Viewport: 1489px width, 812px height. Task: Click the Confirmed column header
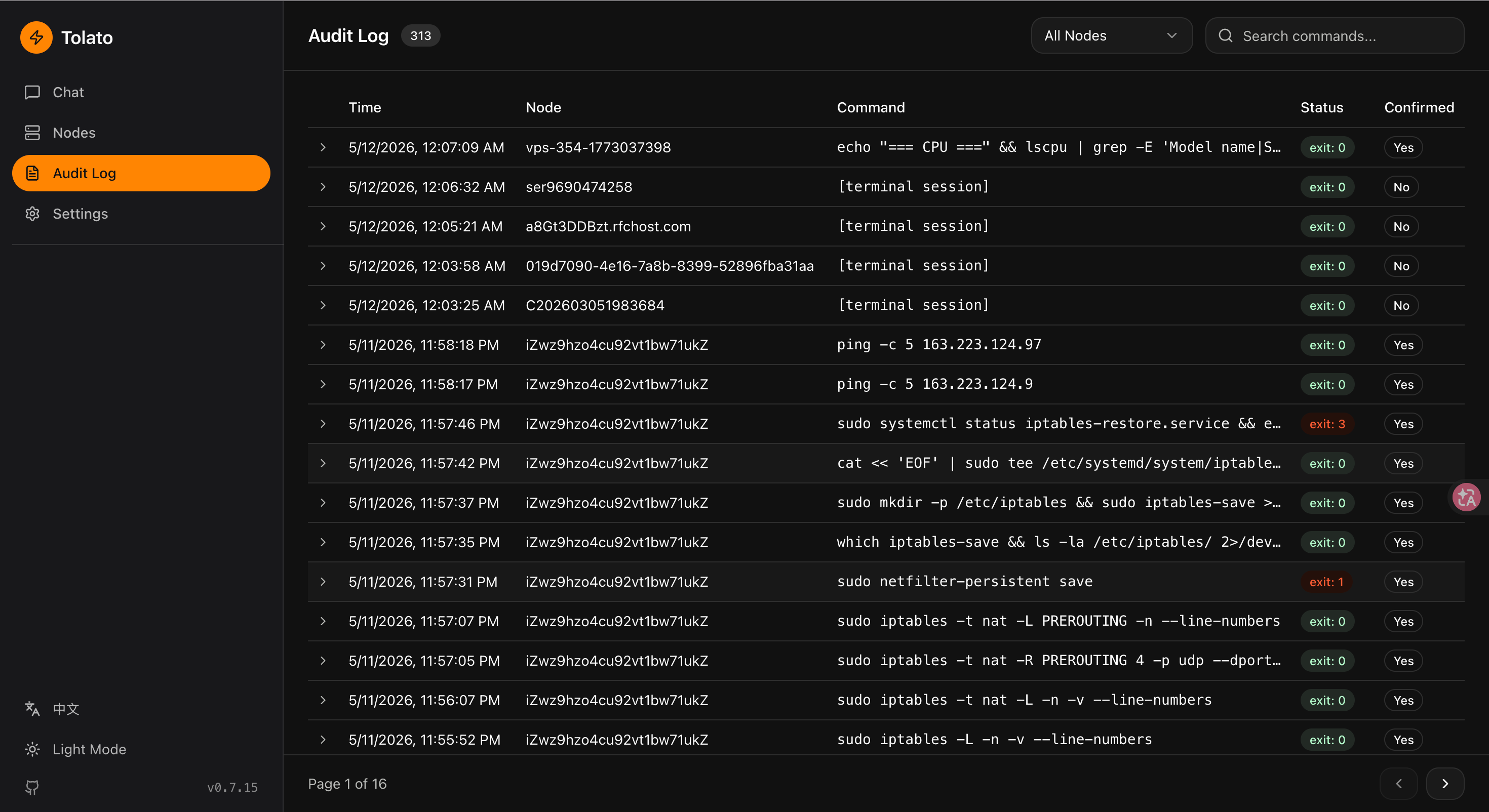(1419, 107)
